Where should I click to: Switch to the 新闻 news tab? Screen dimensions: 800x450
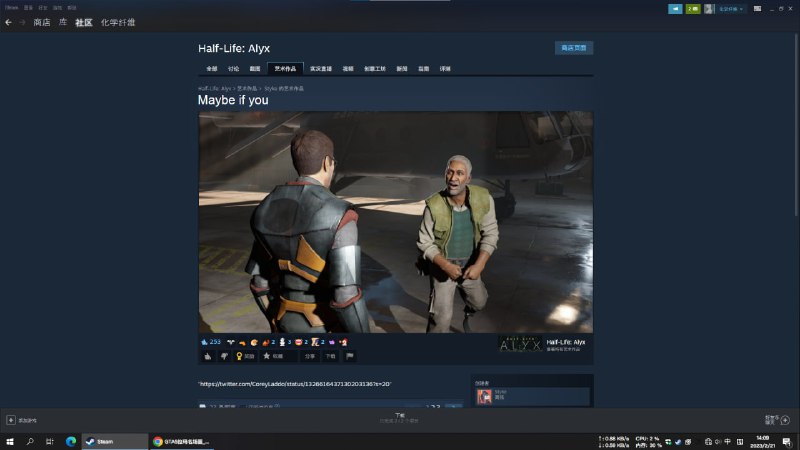pyautogui.click(x=402, y=69)
